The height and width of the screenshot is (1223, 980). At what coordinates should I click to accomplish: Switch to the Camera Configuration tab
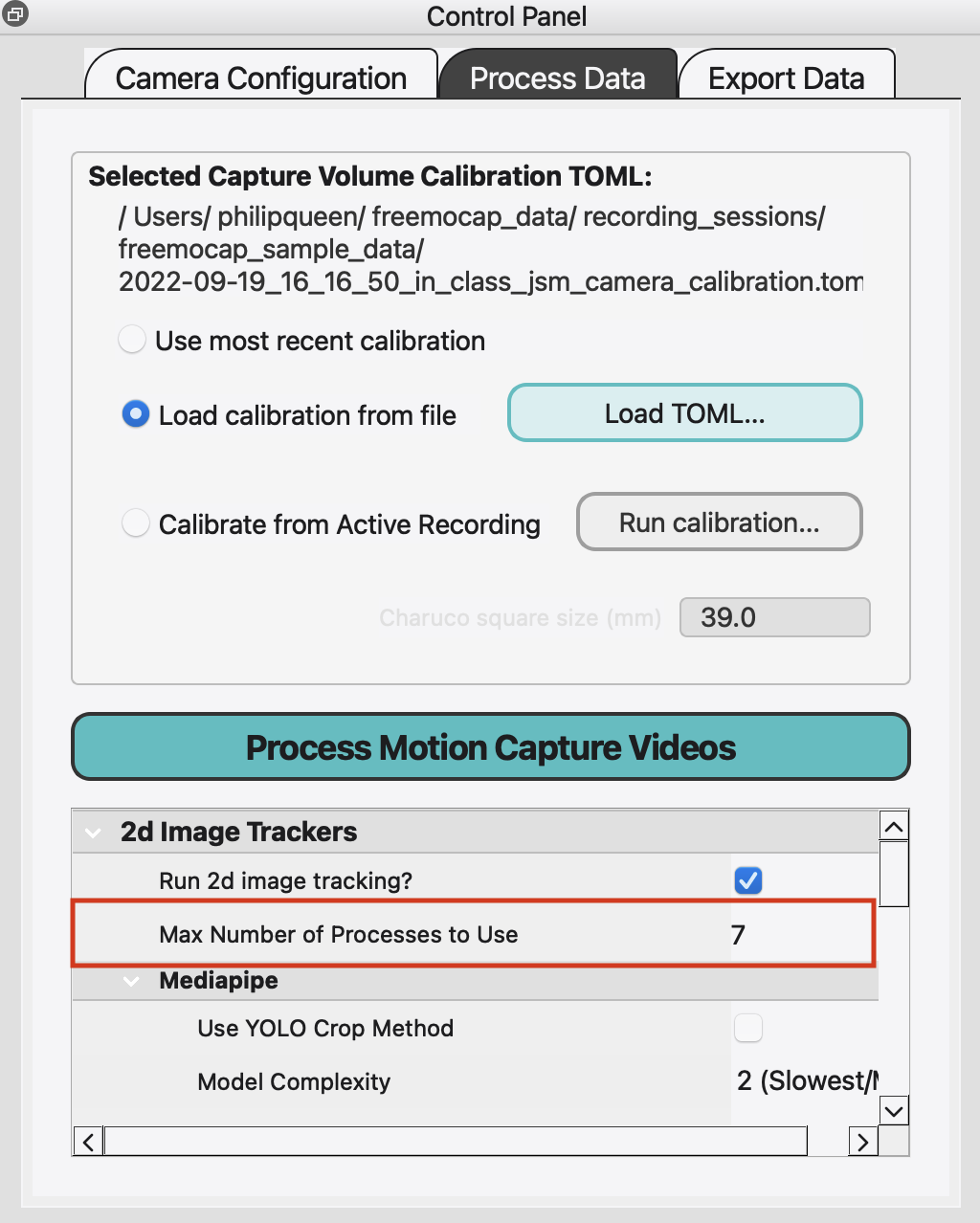[261, 78]
